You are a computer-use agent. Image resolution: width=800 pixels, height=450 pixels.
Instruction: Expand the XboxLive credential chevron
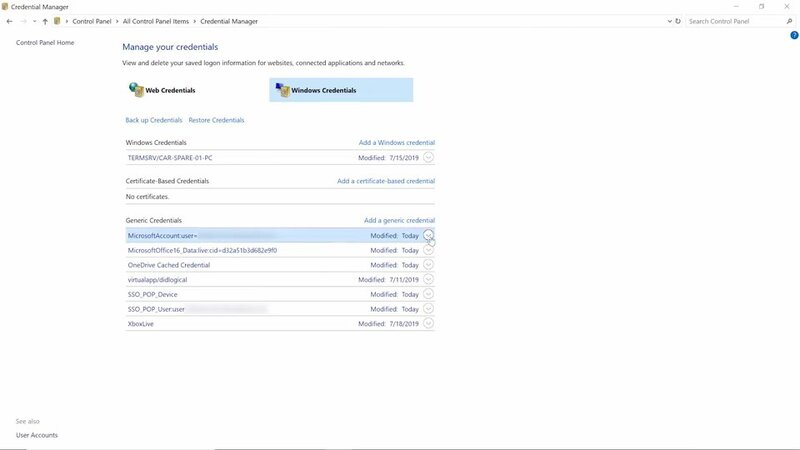click(x=429, y=323)
